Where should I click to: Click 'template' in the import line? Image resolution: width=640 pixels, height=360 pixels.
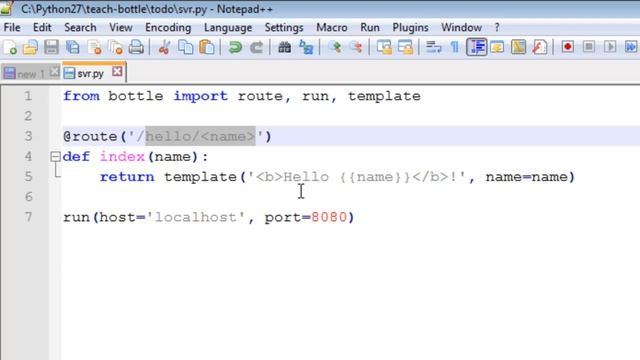coord(384,96)
